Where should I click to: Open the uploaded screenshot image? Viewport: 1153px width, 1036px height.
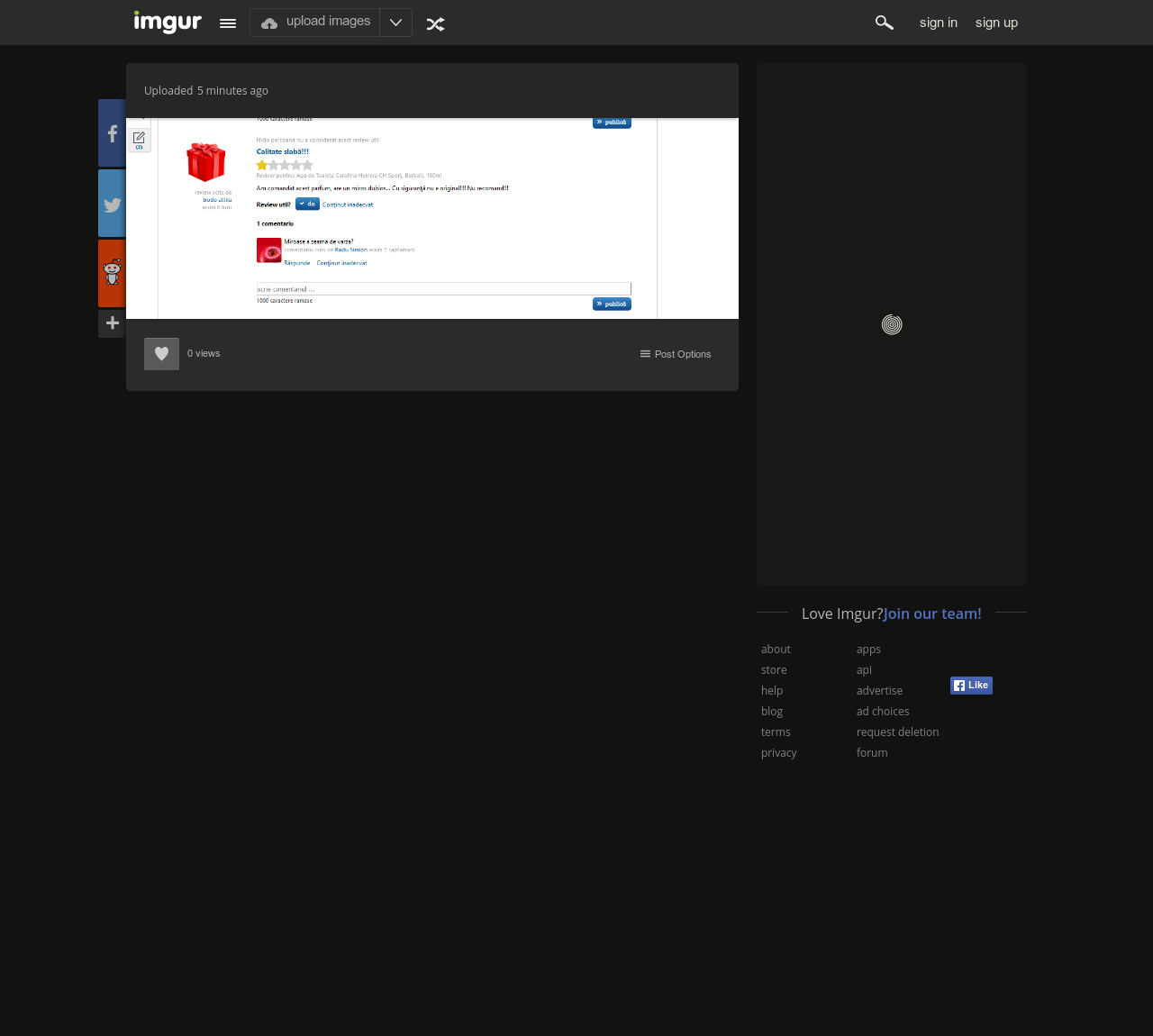[x=432, y=218]
